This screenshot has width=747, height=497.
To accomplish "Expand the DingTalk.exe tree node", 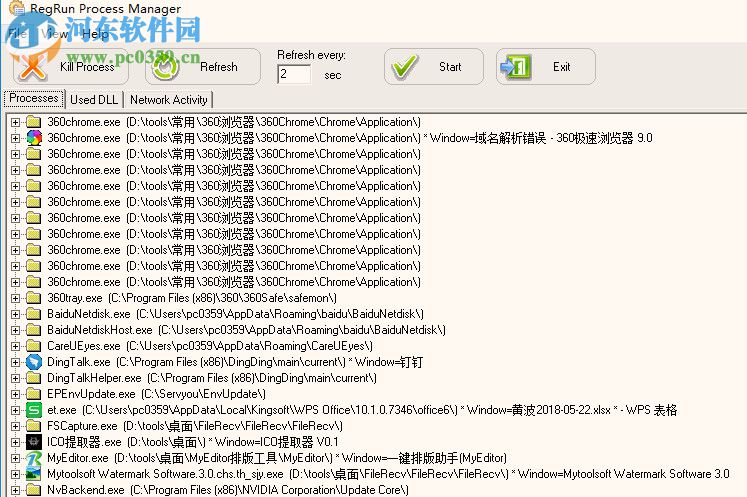I will (x=15, y=362).
